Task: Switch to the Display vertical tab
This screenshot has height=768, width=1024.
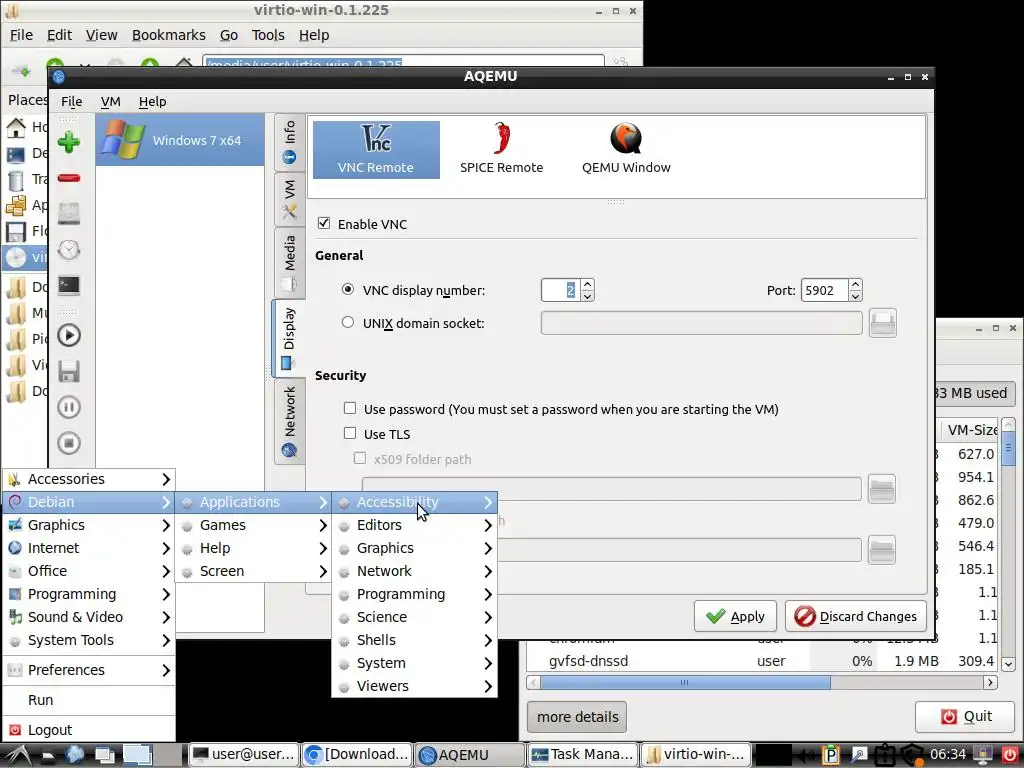Action: click(x=289, y=338)
